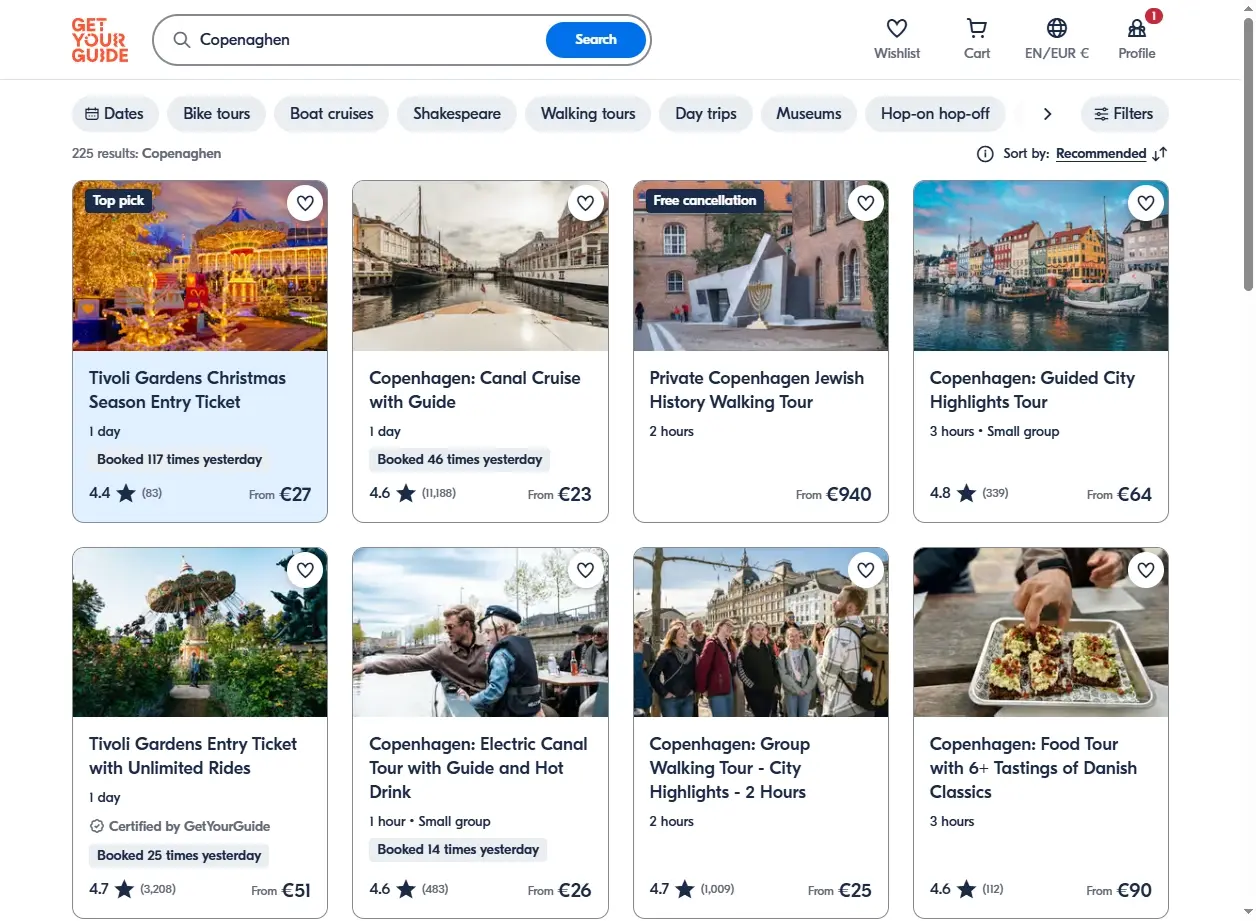Open the Tivoli carousel Christmas photo
Viewport: 1256px width, 921px height.
point(200,266)
